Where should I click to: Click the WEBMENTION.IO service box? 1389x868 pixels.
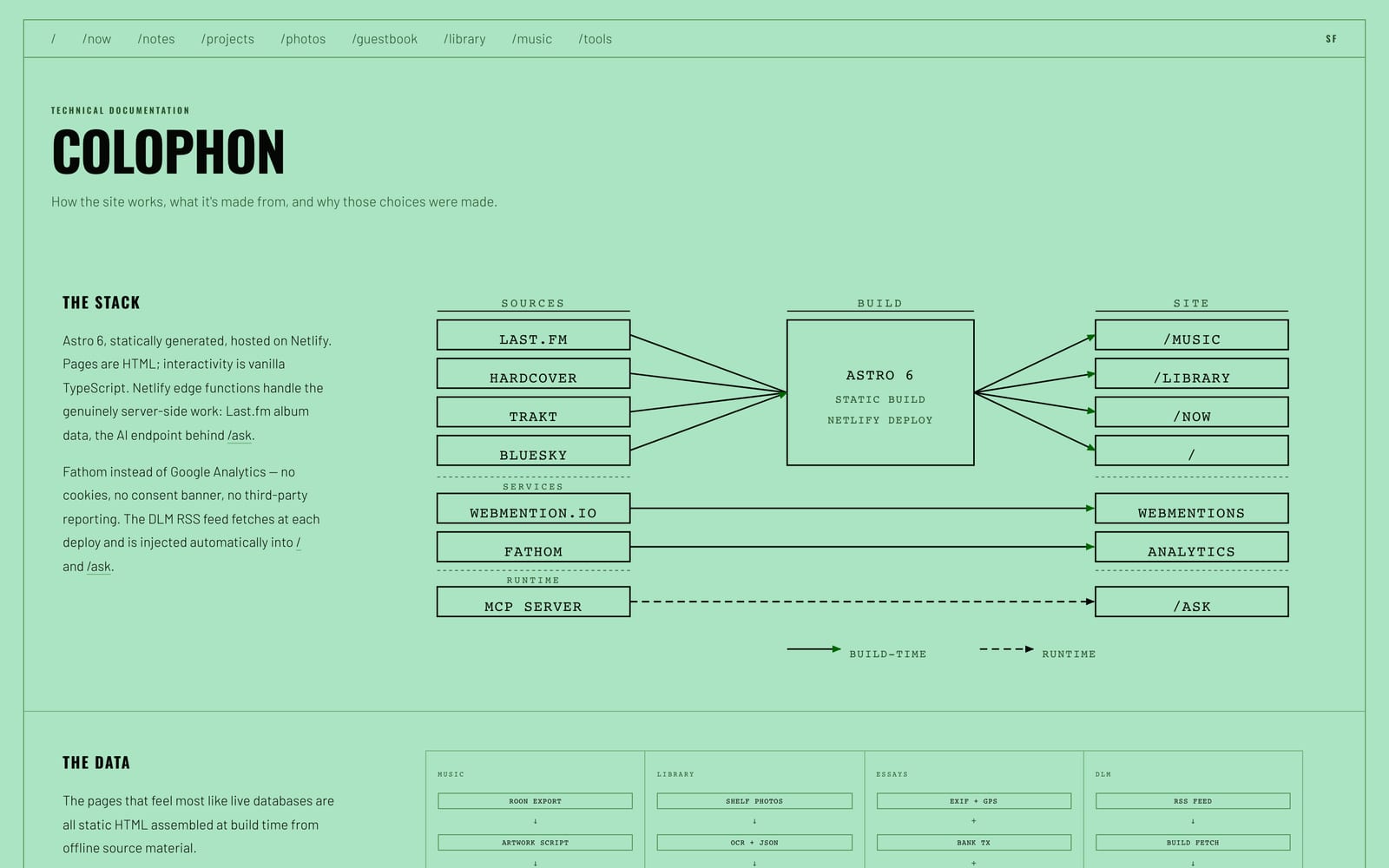tap(533, 509)
